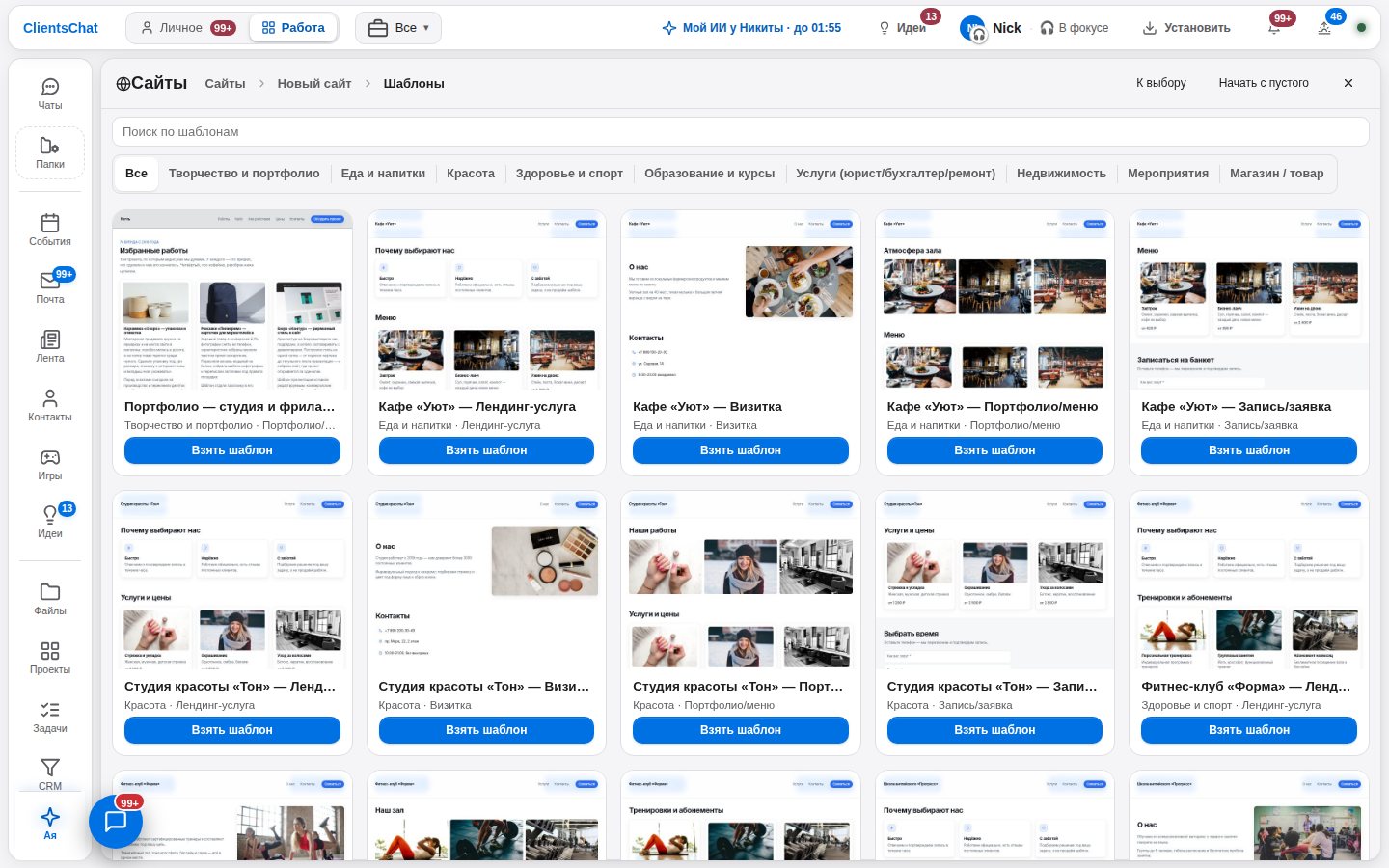Go to Сайты breadcrumb link
This screenshot has height=868, width=1389.
[x=225, y=84]
